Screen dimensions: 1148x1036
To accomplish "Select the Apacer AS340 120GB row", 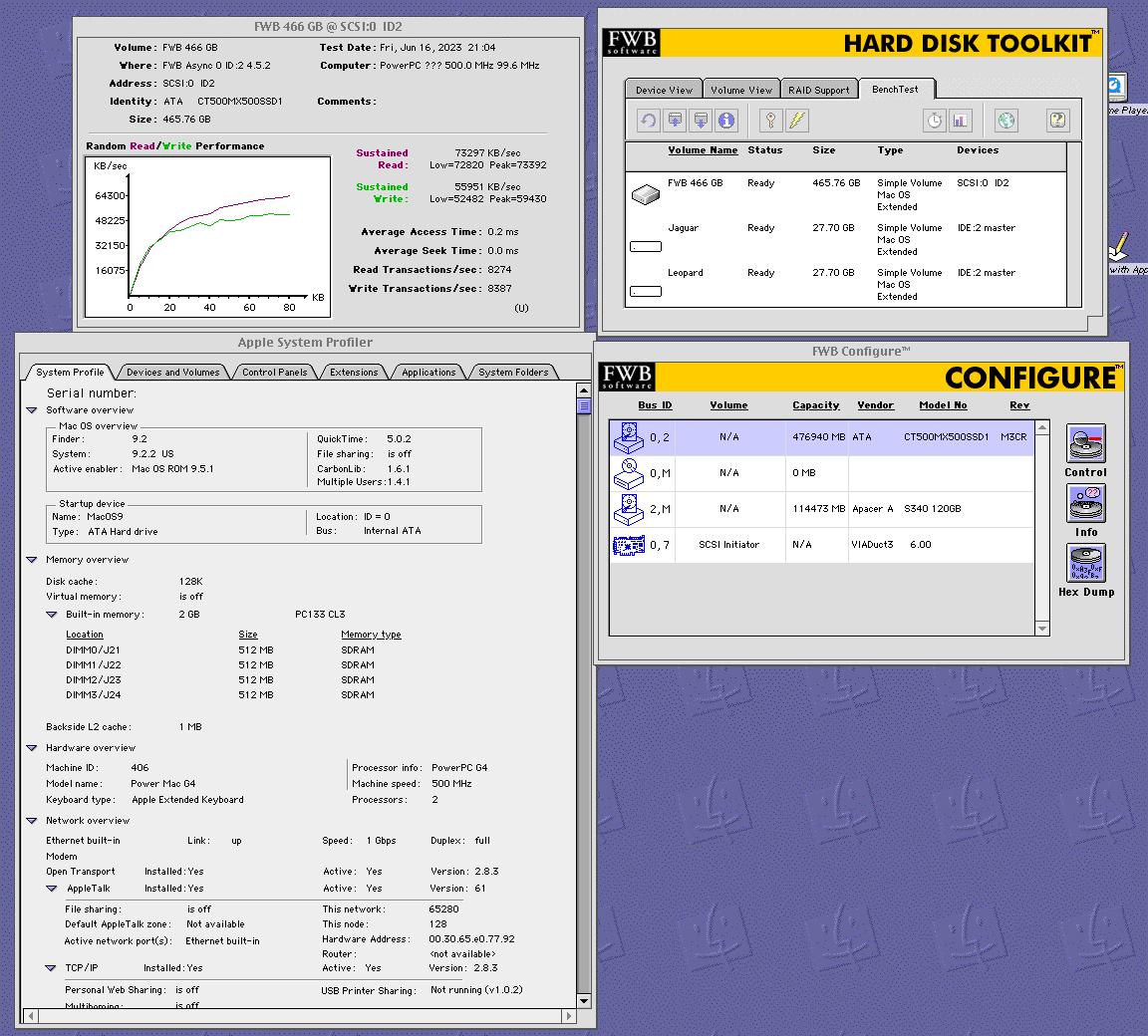I will [821, 509].
